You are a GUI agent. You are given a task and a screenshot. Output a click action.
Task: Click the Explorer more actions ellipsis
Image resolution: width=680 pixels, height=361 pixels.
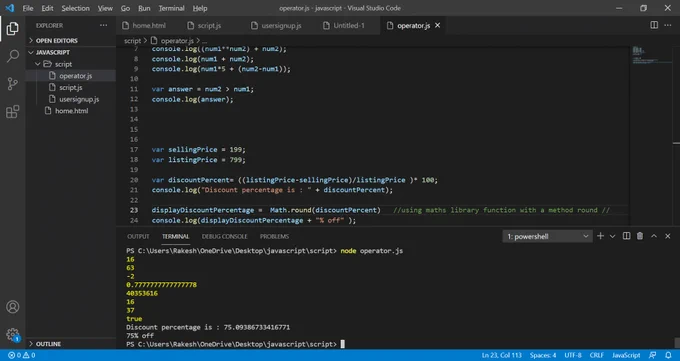tap(103, 25)
